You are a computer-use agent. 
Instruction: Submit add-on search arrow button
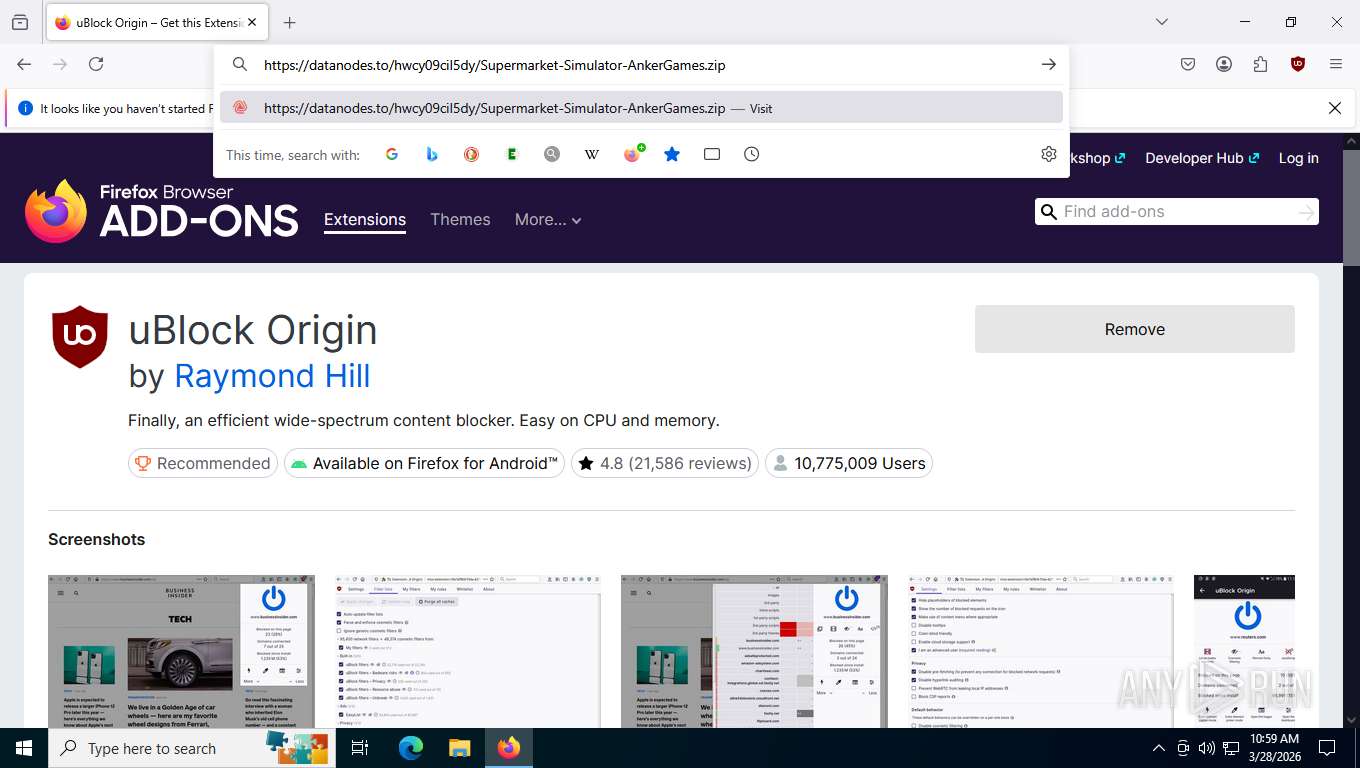click(1306, 212)
